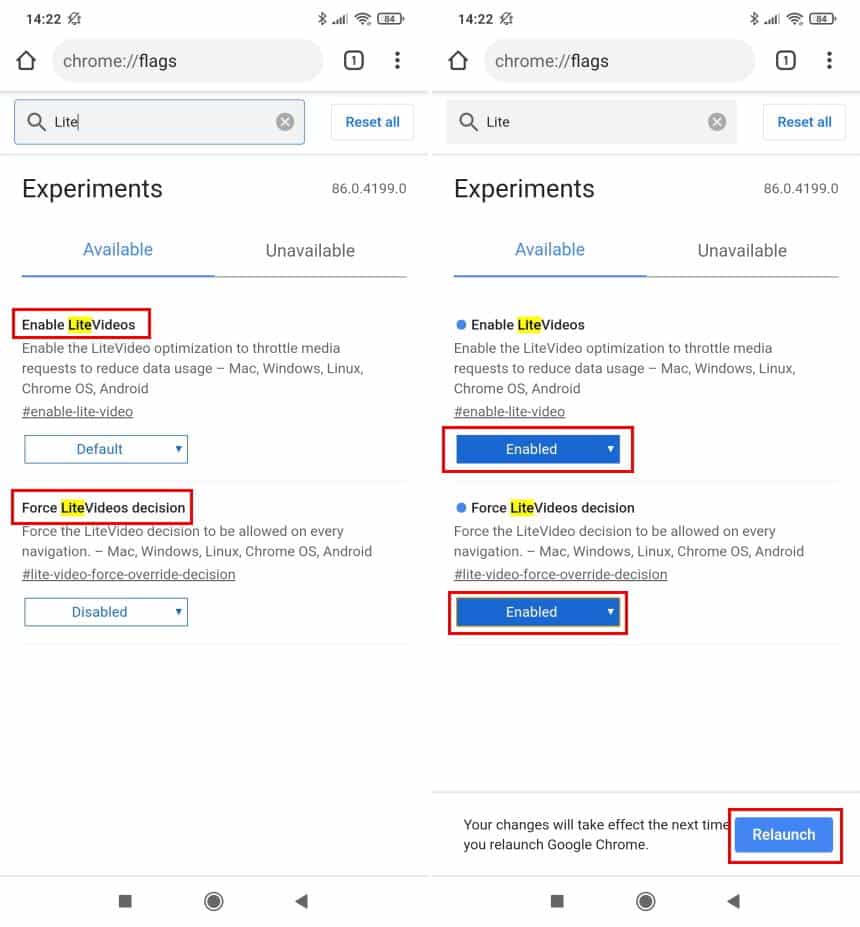Click the Relaunch button
The height and width of the screenshot is (927, 860).
[x=784, y=835]
